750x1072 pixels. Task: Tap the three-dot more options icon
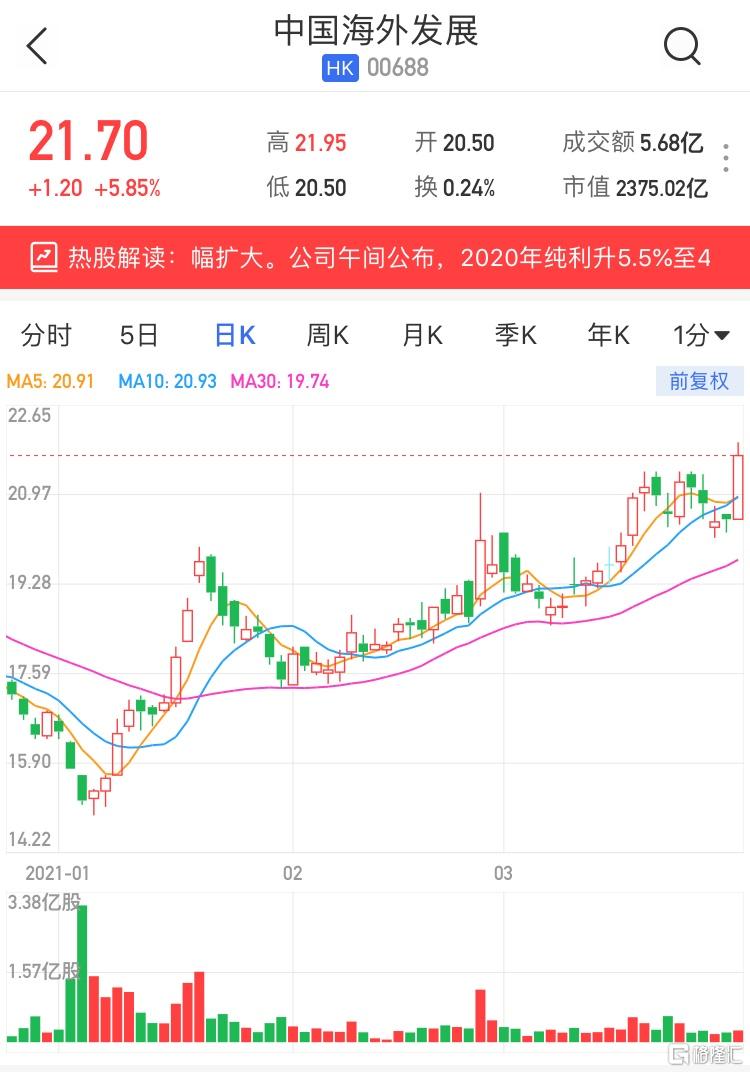(x=726, y=159)
